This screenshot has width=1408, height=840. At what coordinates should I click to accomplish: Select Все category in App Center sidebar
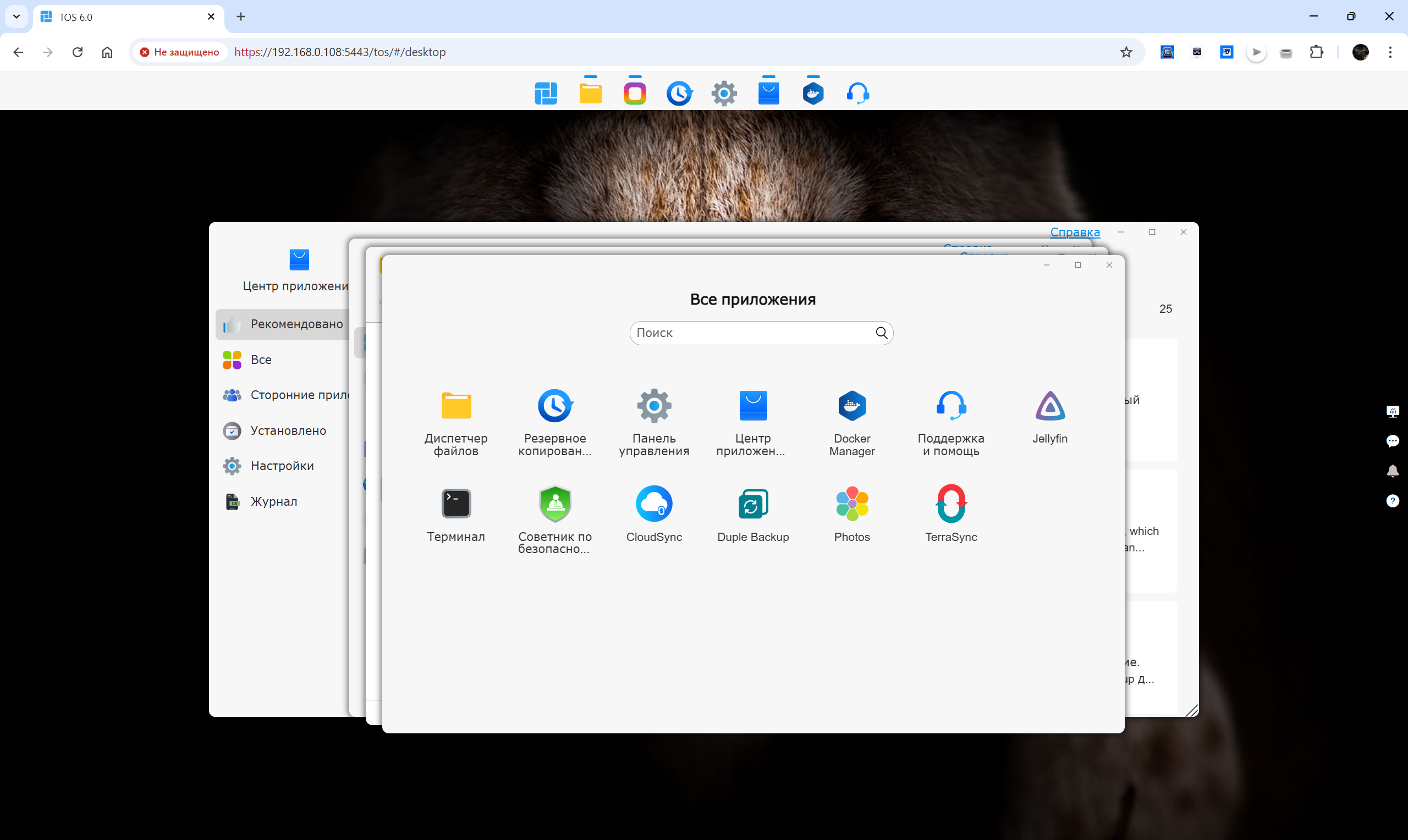[261, 360]
